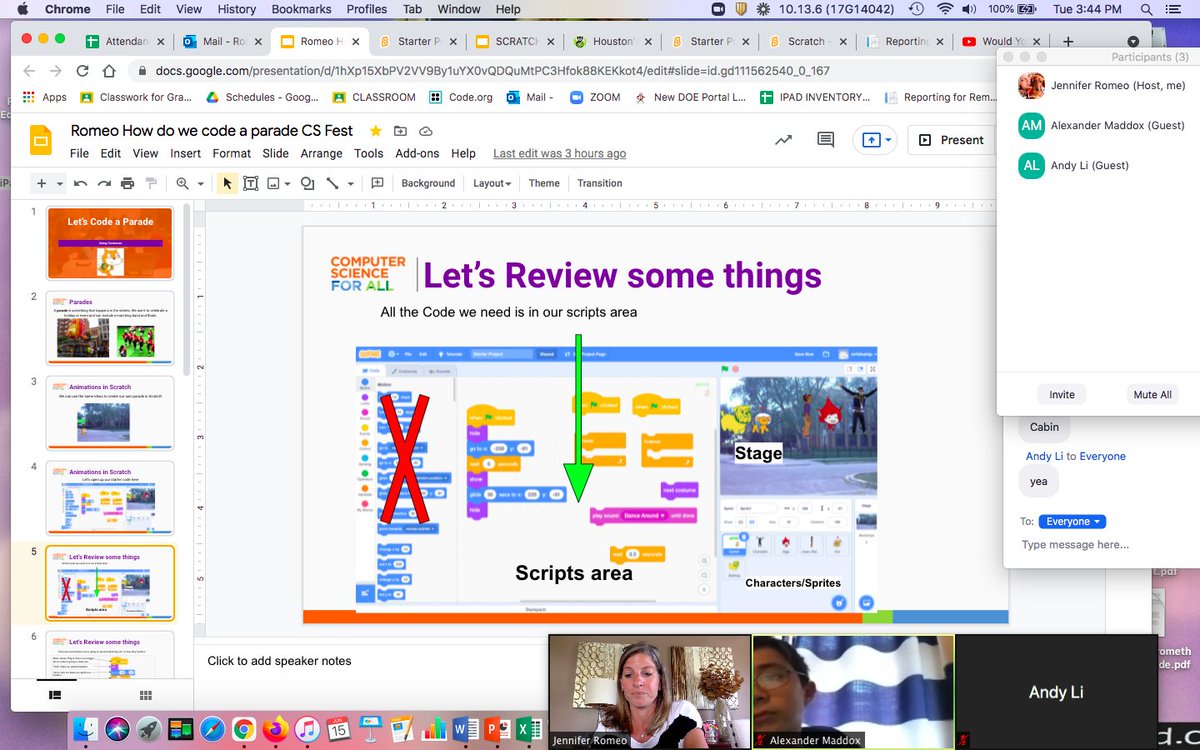Click the Wi-Fi icon in menu bar
1200x750 pixels.
point(945,9)
